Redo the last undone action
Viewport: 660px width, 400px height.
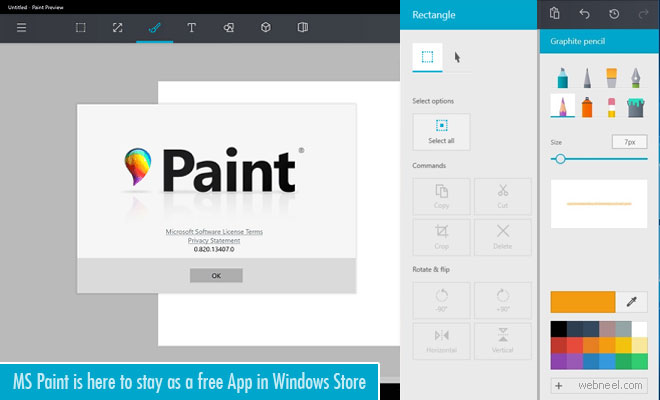pos(643,14)
